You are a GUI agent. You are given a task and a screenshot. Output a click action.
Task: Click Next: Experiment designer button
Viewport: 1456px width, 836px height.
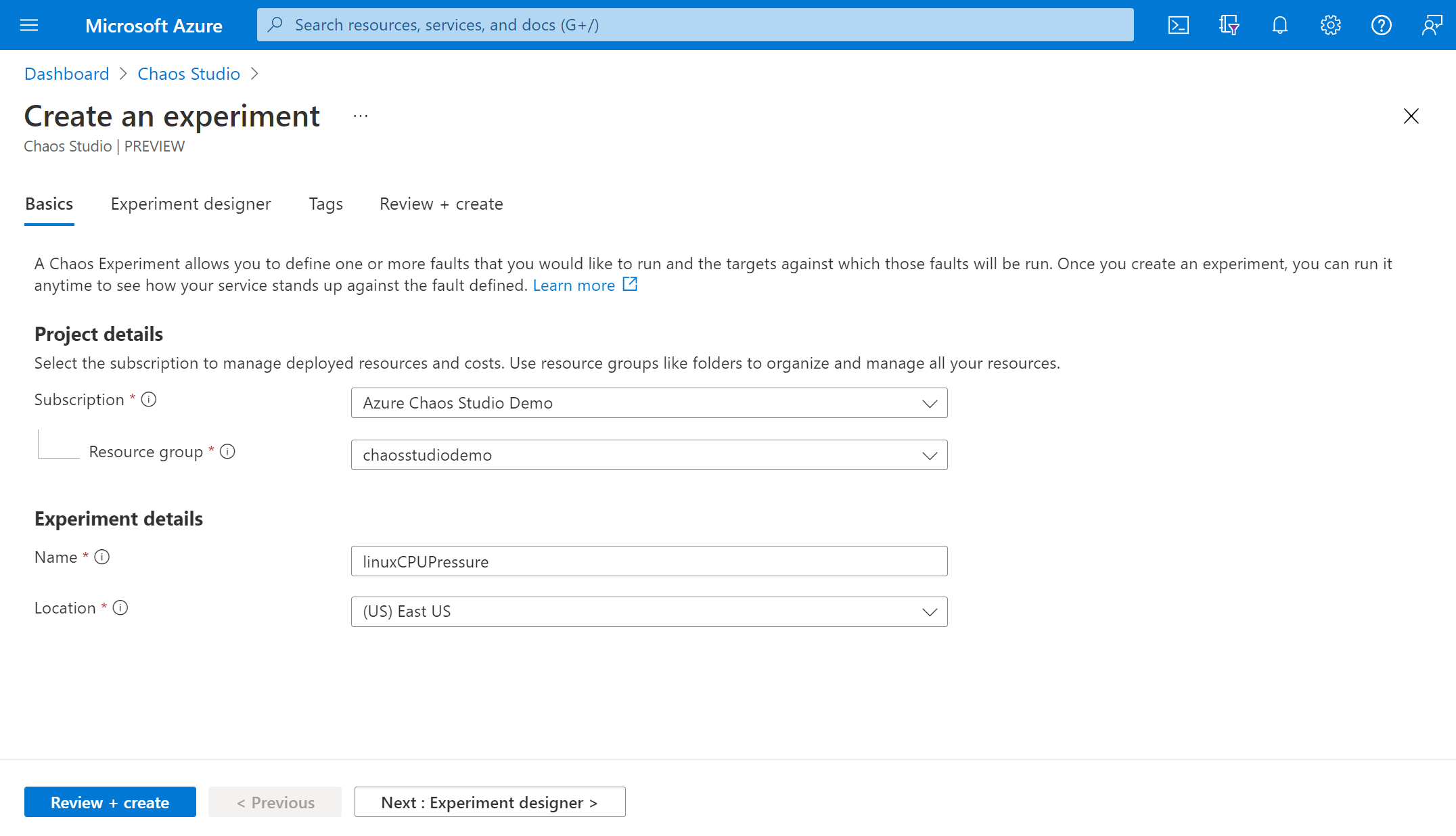[490, 801]
